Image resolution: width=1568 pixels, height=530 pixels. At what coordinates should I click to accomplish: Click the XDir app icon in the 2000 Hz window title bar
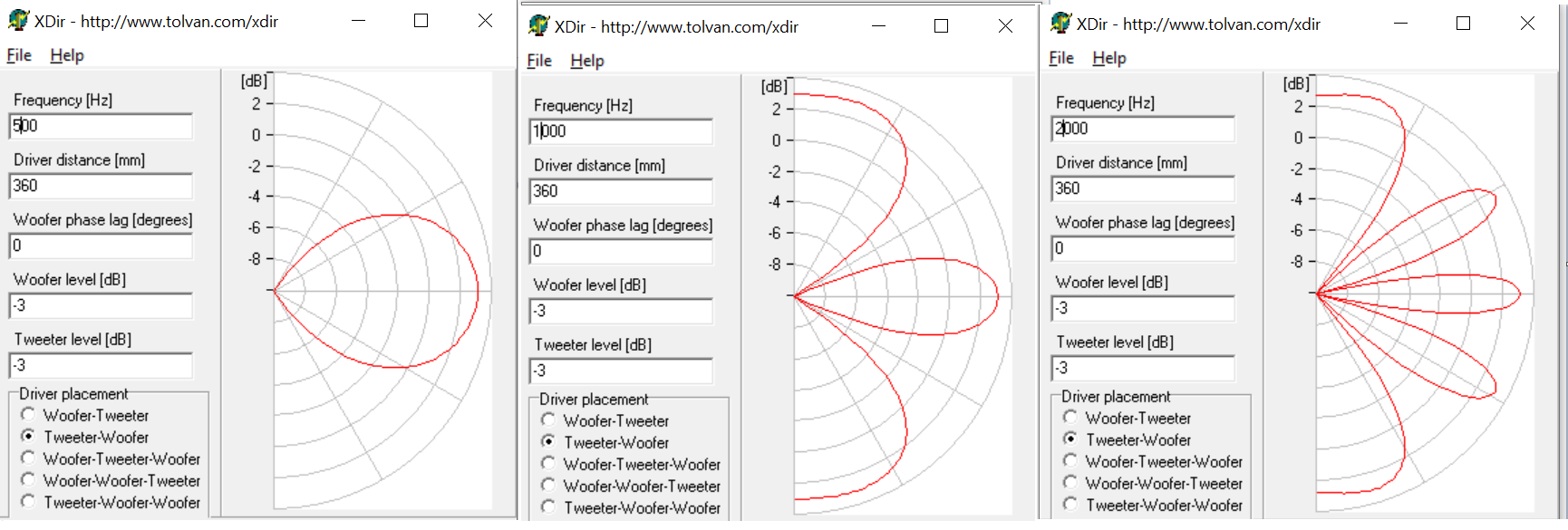(1060, 24)
